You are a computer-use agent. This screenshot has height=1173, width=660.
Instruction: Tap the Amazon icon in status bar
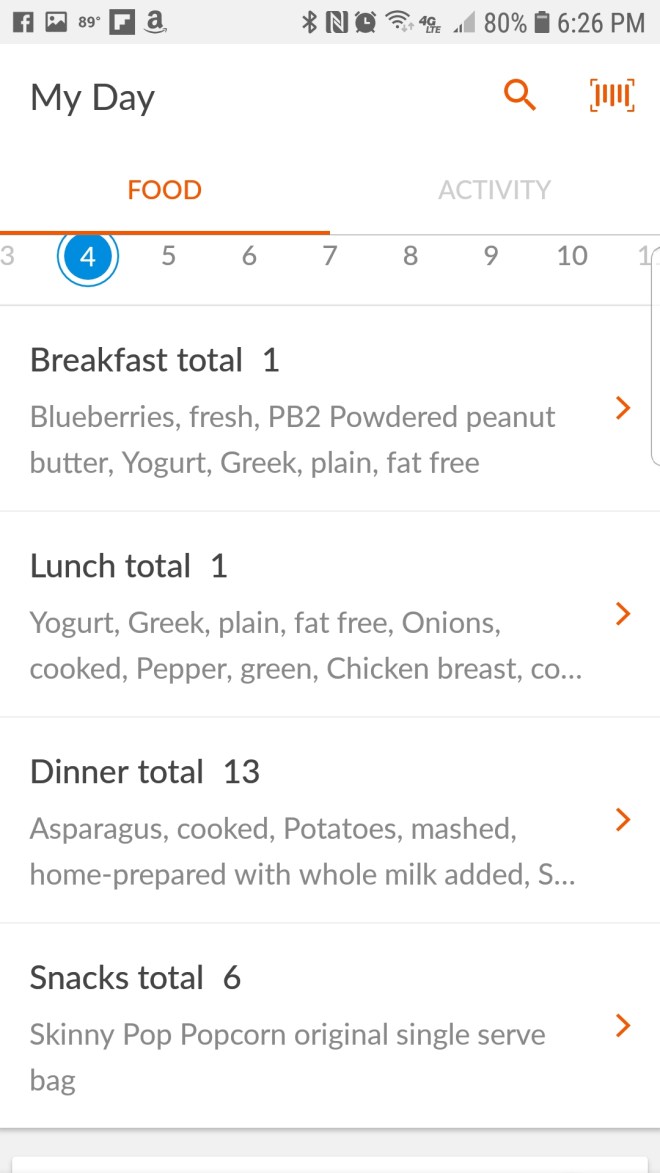point(155,22)
